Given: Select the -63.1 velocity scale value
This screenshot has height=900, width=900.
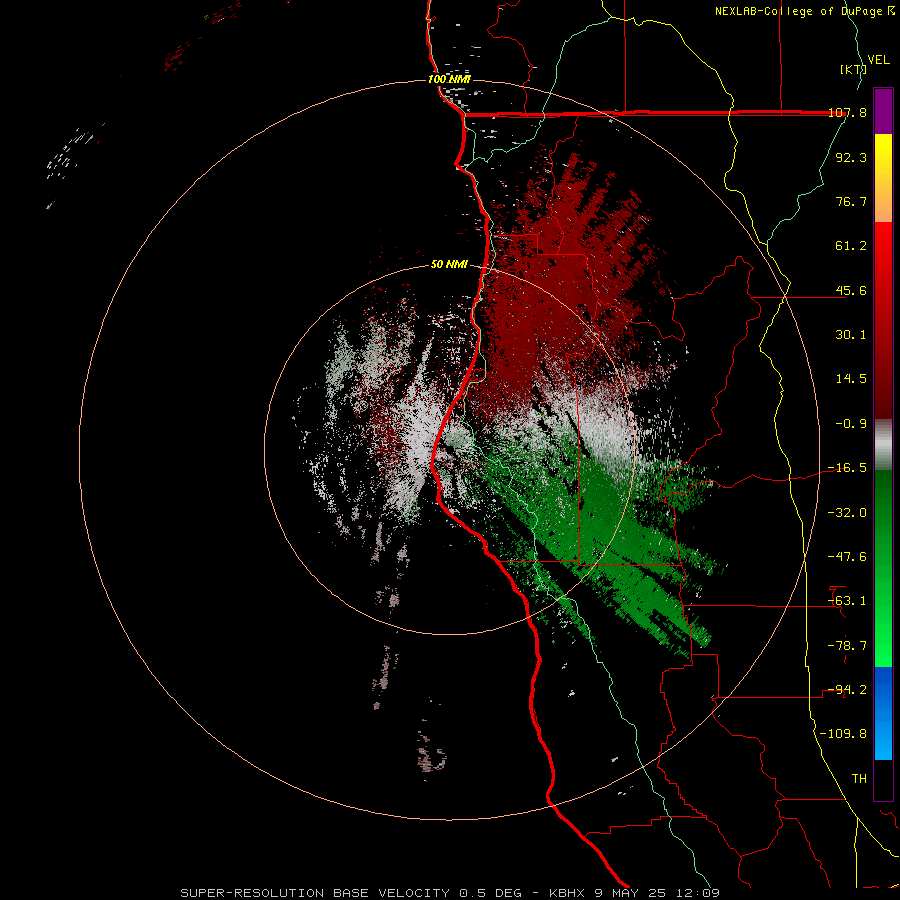Looking at the screenshot, I should tap(847, 601).
